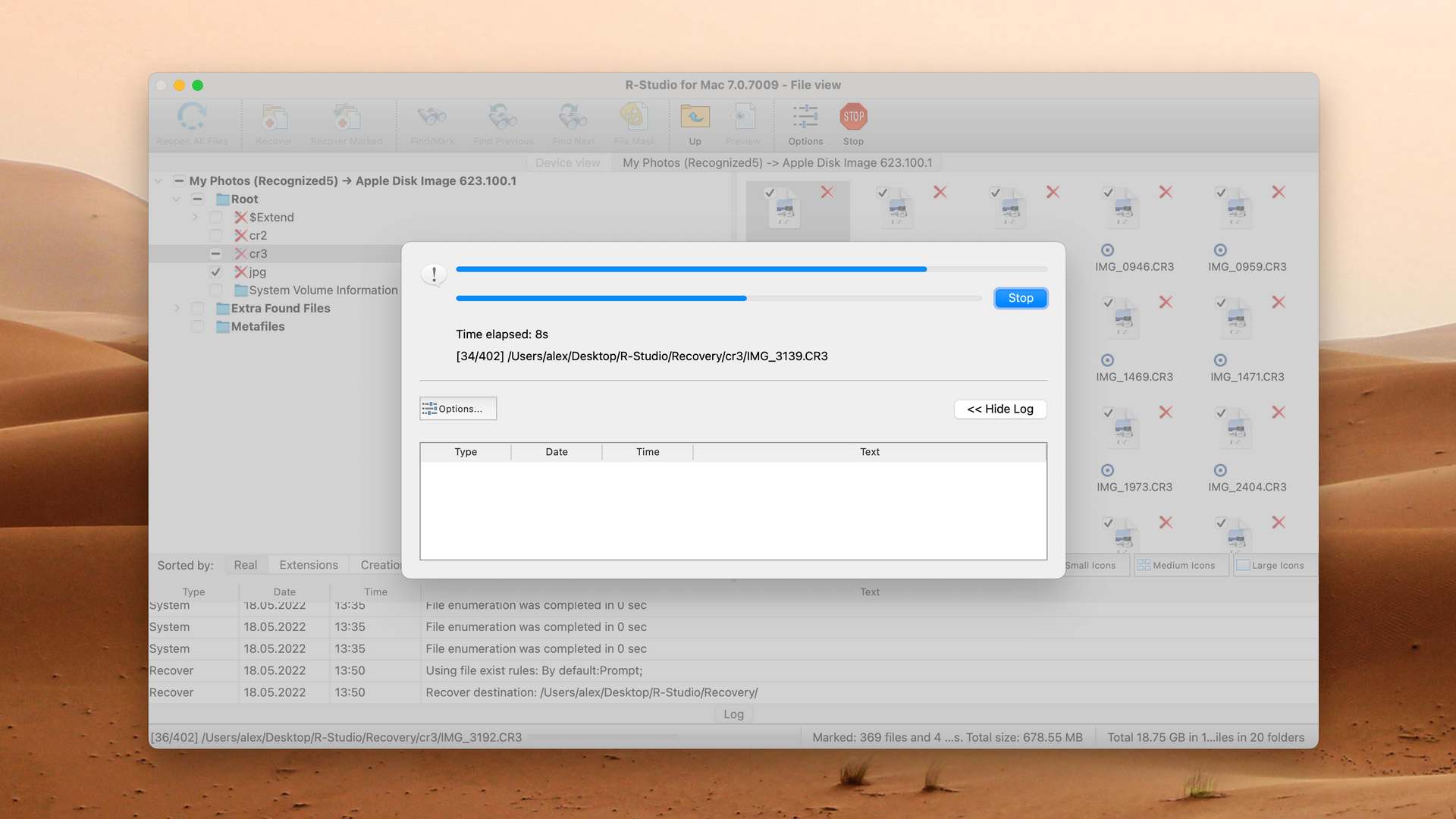Click the IMG_1469.CR3 file thumbnail icon
Viewport: 1456px width, 819px height.
1123,318
